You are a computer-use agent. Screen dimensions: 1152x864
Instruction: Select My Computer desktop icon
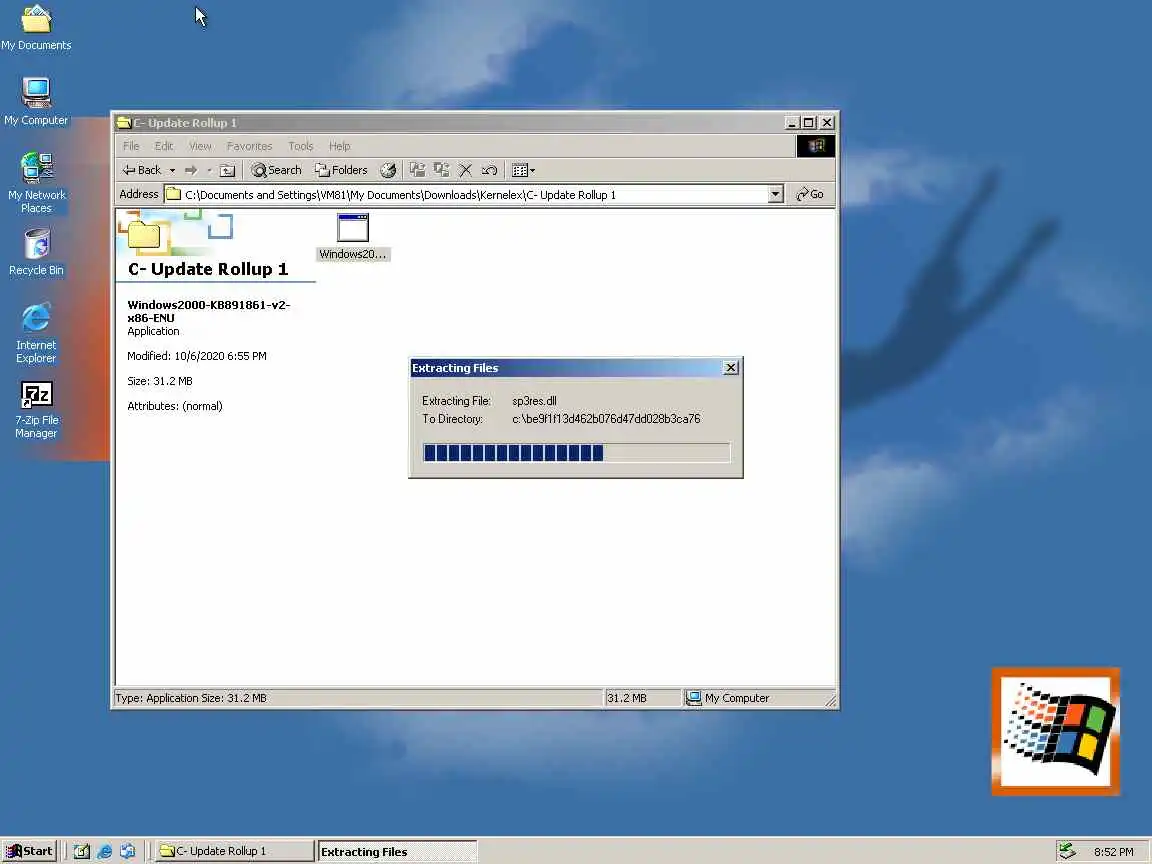click(x=36, y=101)
